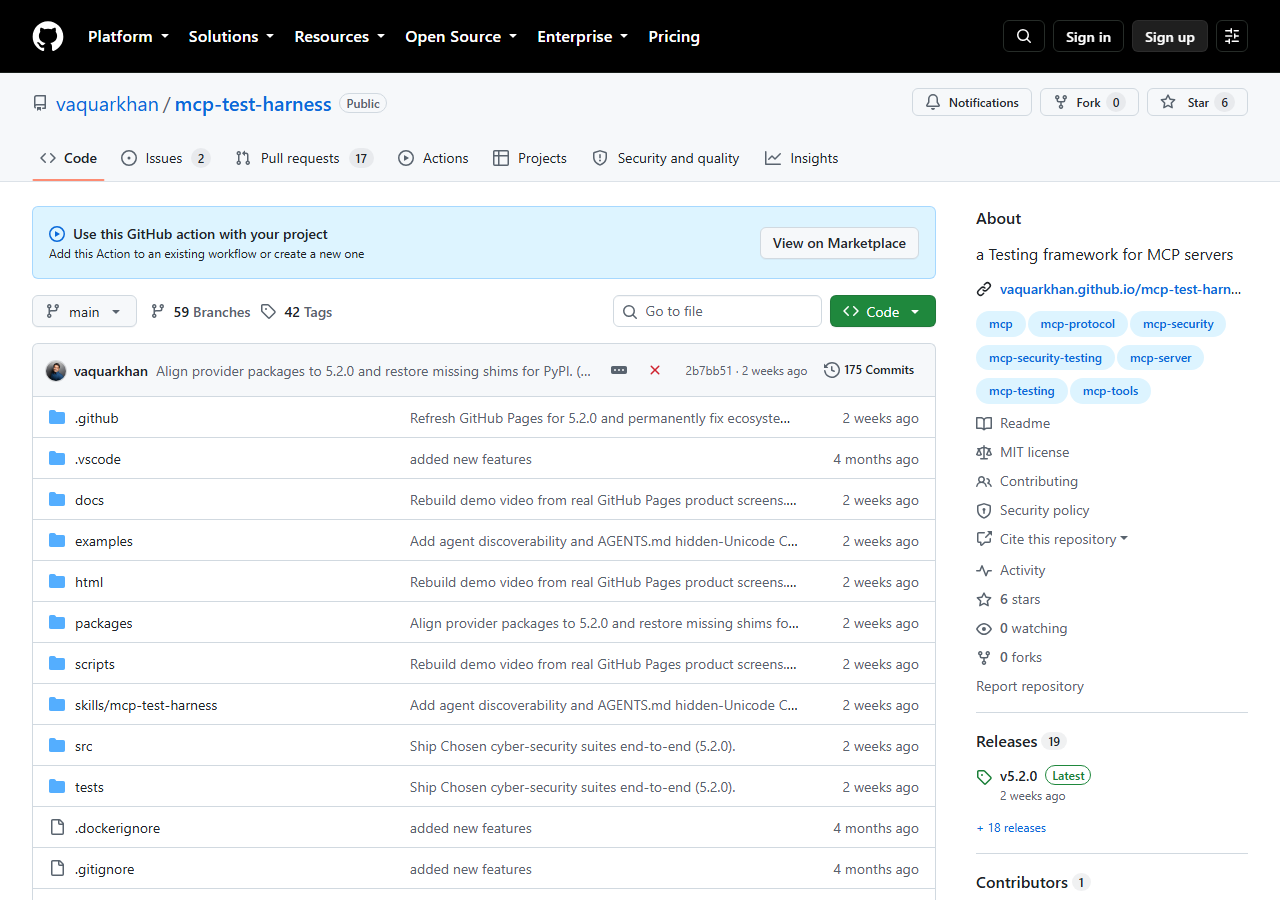The width and height of the screenshot is (1280, 900).
Task: Click the link icon beside website URL
Action: 984,290
